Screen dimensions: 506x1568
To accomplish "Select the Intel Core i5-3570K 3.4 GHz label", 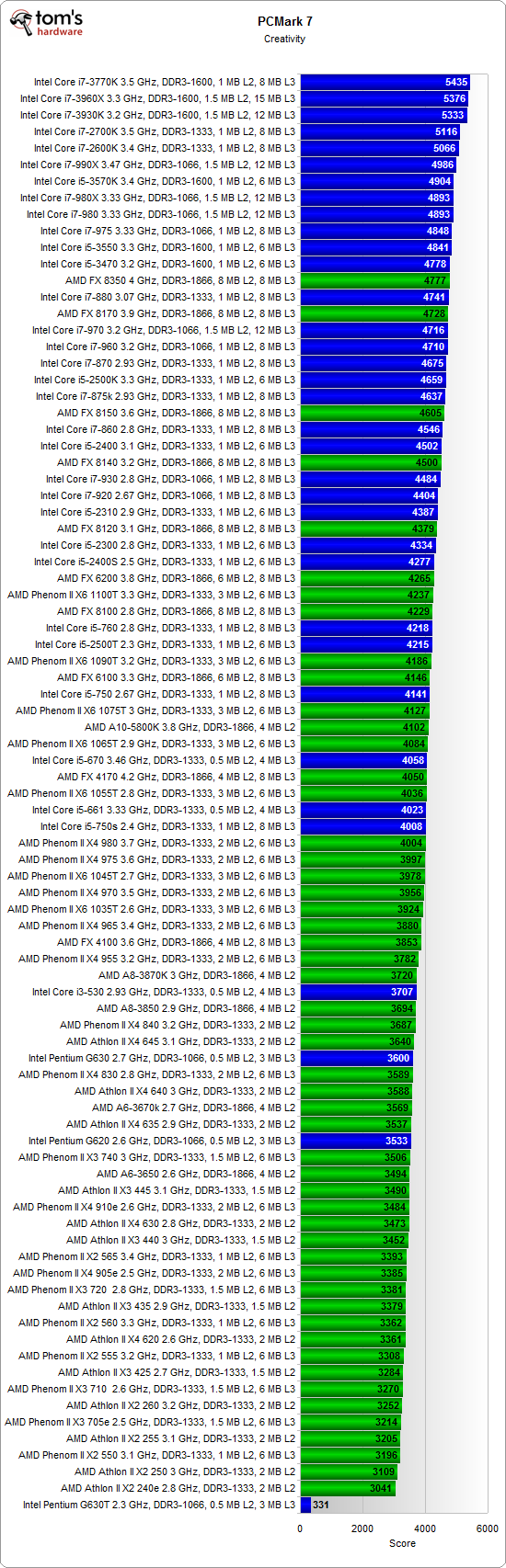I will click(165, 181).
